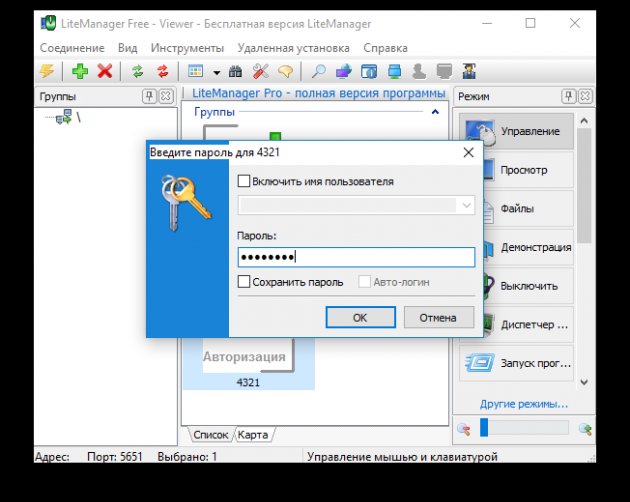Click the blue monitor icon in toolbar
This screenshot has height=502, width=630.
pyautogui.click(x=394, y=72)
